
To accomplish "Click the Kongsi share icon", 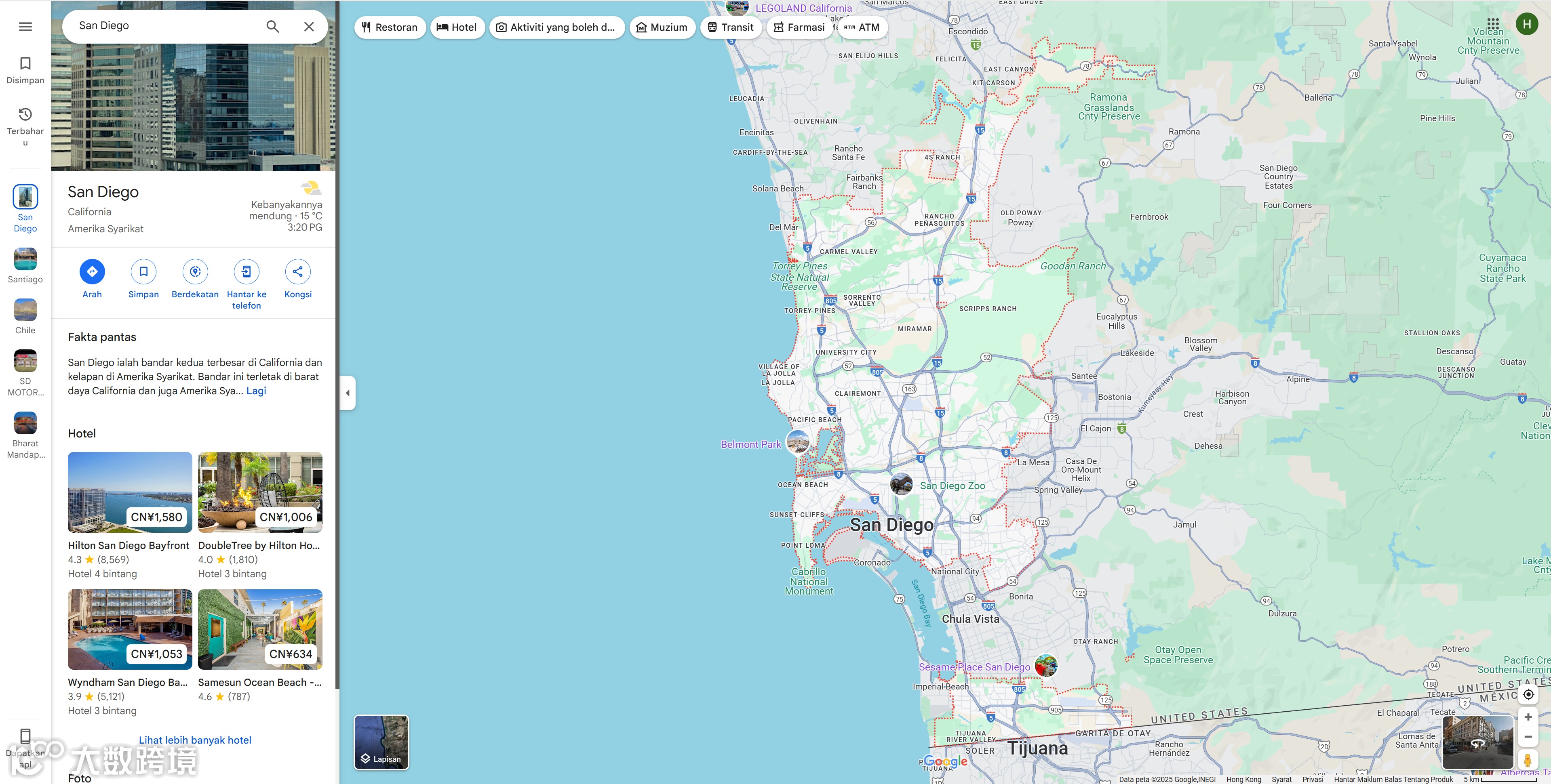I will click(298, 272).
